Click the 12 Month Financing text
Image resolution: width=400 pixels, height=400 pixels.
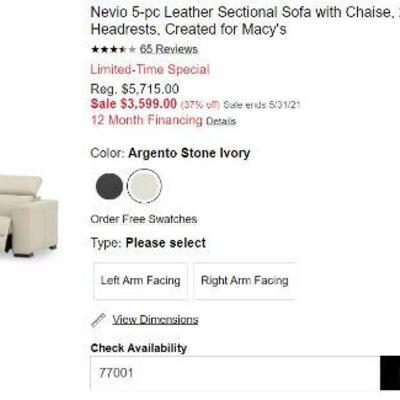click(x=147, y=120)
